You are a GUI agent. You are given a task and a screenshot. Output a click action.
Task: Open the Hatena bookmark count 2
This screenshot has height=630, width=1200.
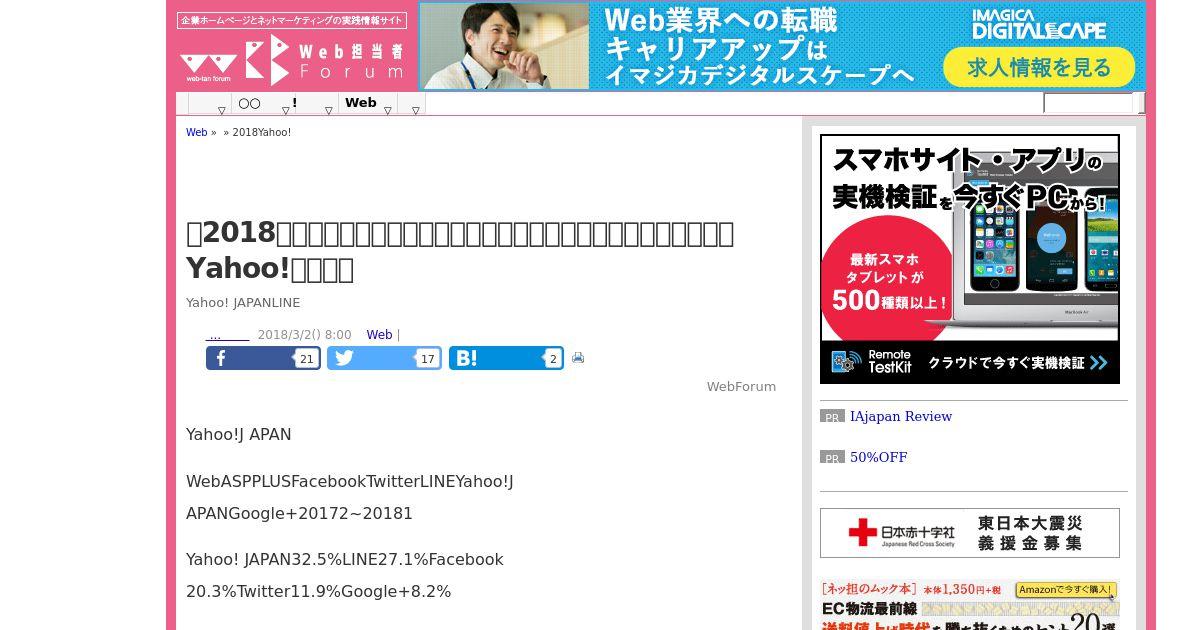coord(552,359)
